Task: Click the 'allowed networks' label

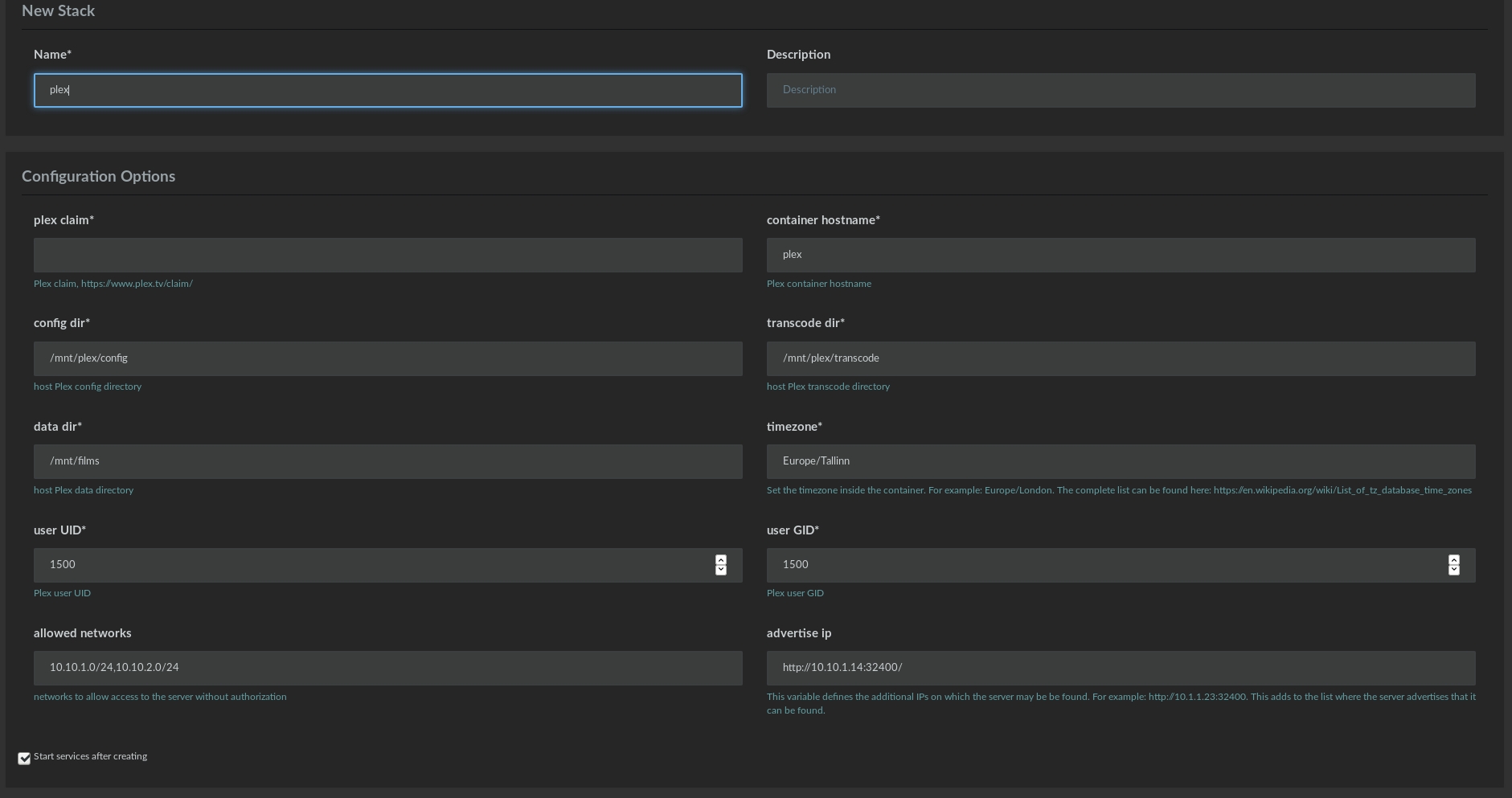Action: click(82, 633)
